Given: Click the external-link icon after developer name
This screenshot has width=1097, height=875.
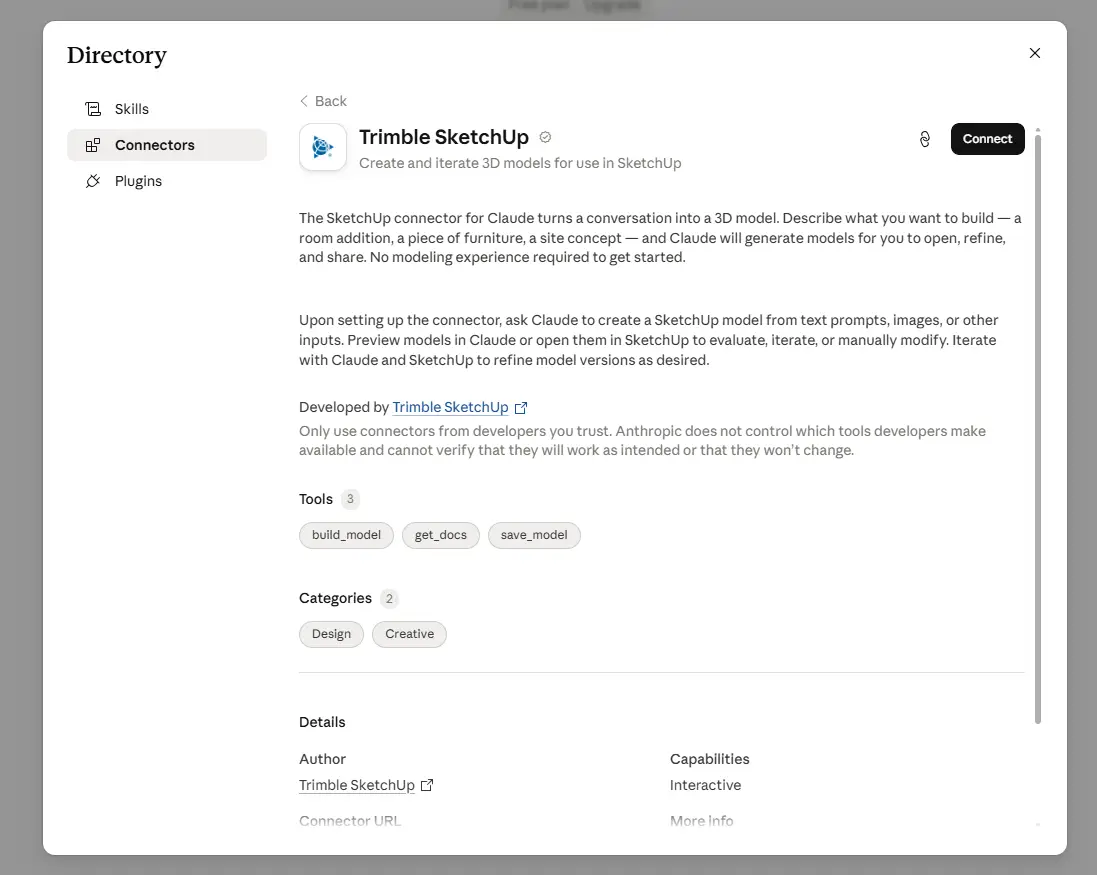Looking at the screenshot, I should (521, 408).
